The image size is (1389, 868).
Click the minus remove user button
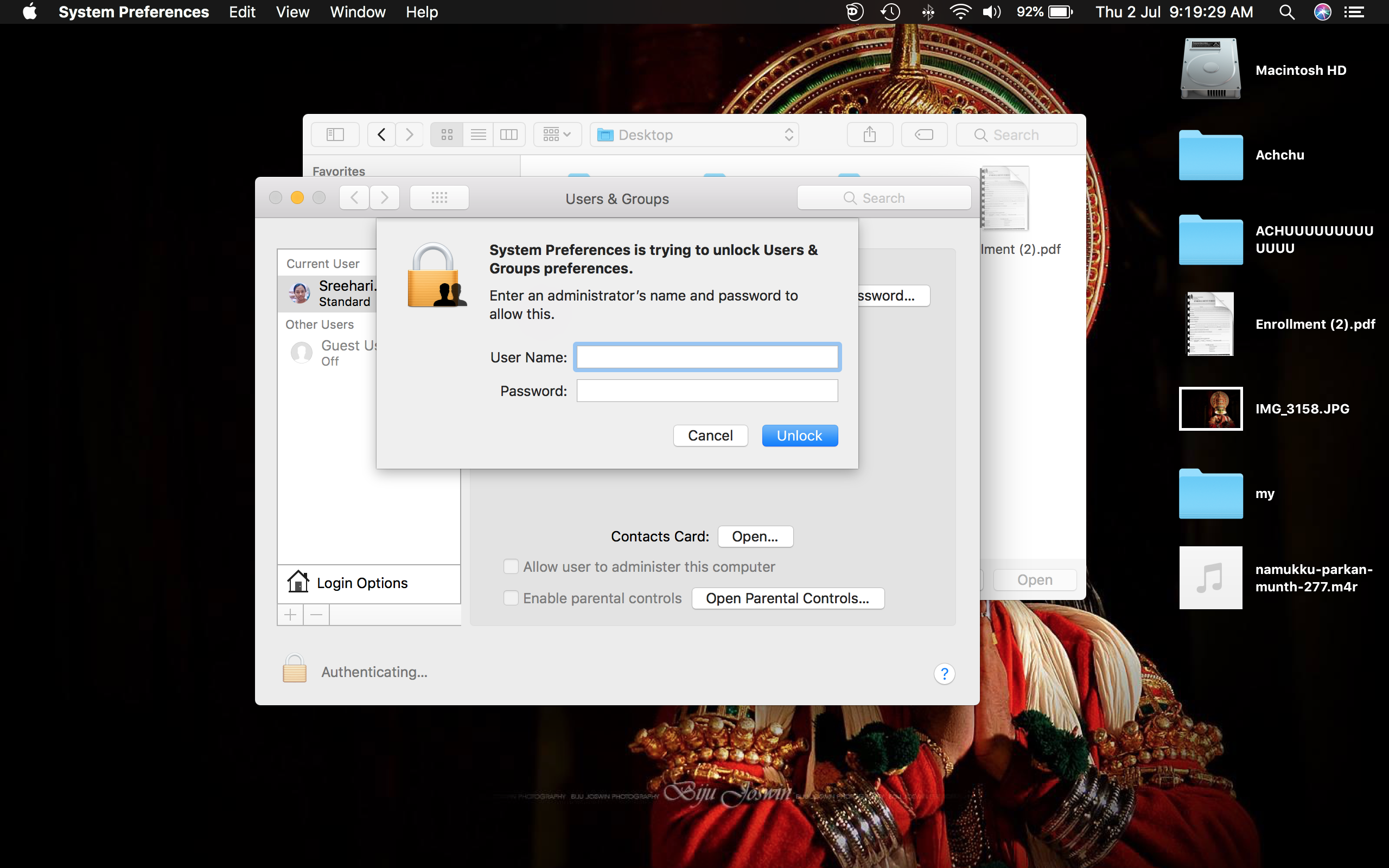[x=316, y=615]
